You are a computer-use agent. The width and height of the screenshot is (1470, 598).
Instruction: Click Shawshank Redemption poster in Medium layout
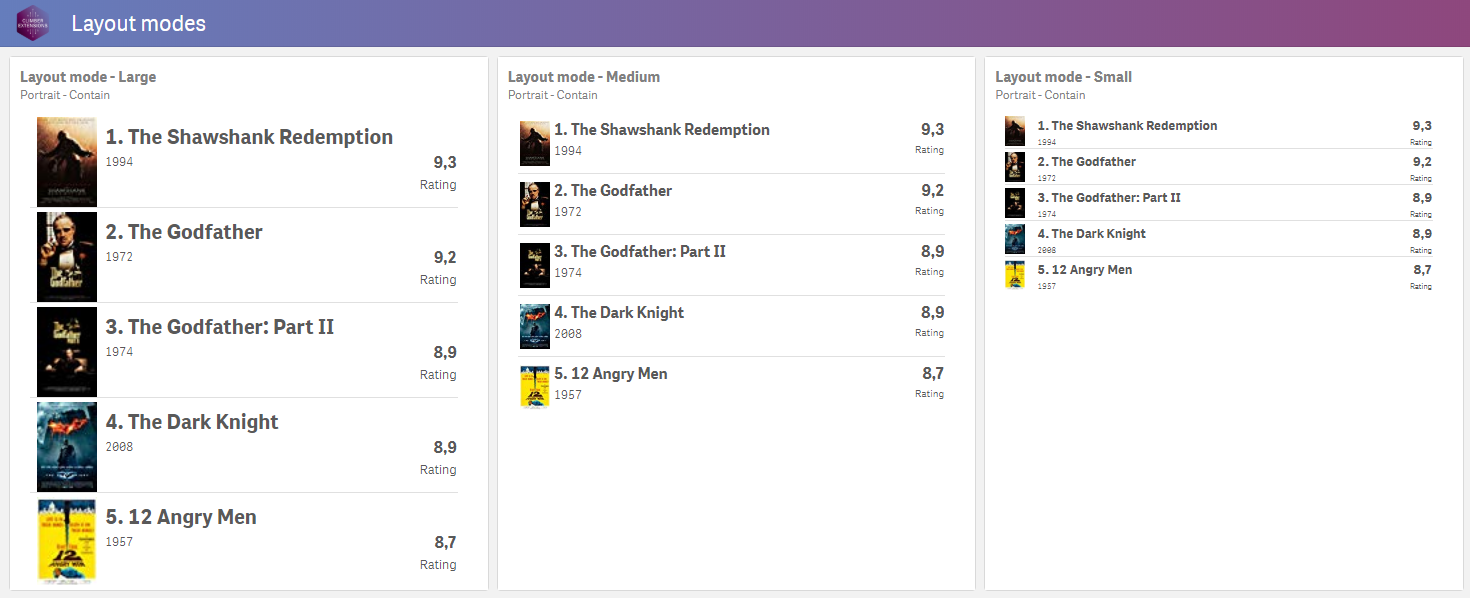click(x=535, y=143)
